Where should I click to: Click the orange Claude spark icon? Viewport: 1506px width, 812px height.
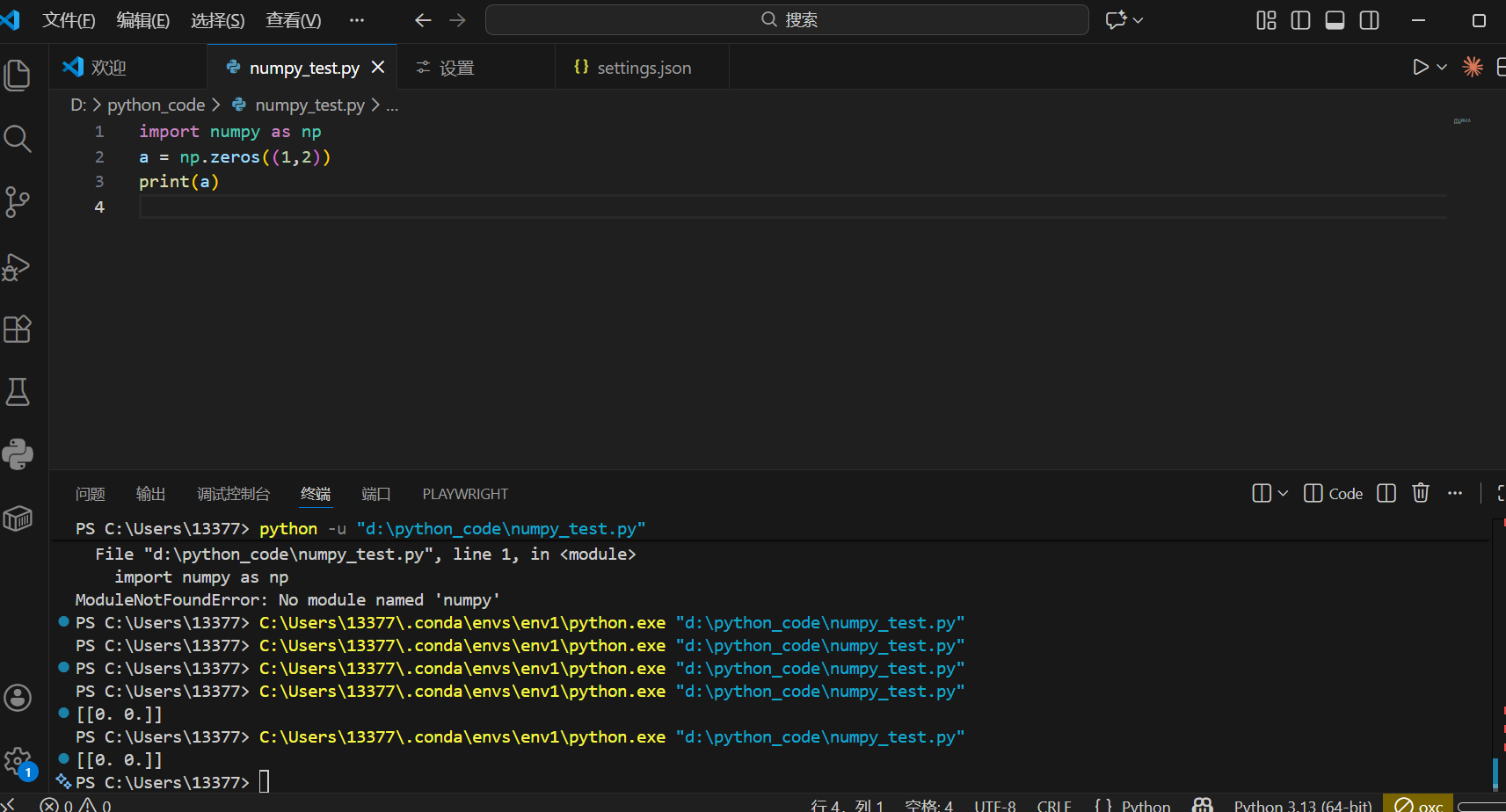click(x=1473, y=67)
